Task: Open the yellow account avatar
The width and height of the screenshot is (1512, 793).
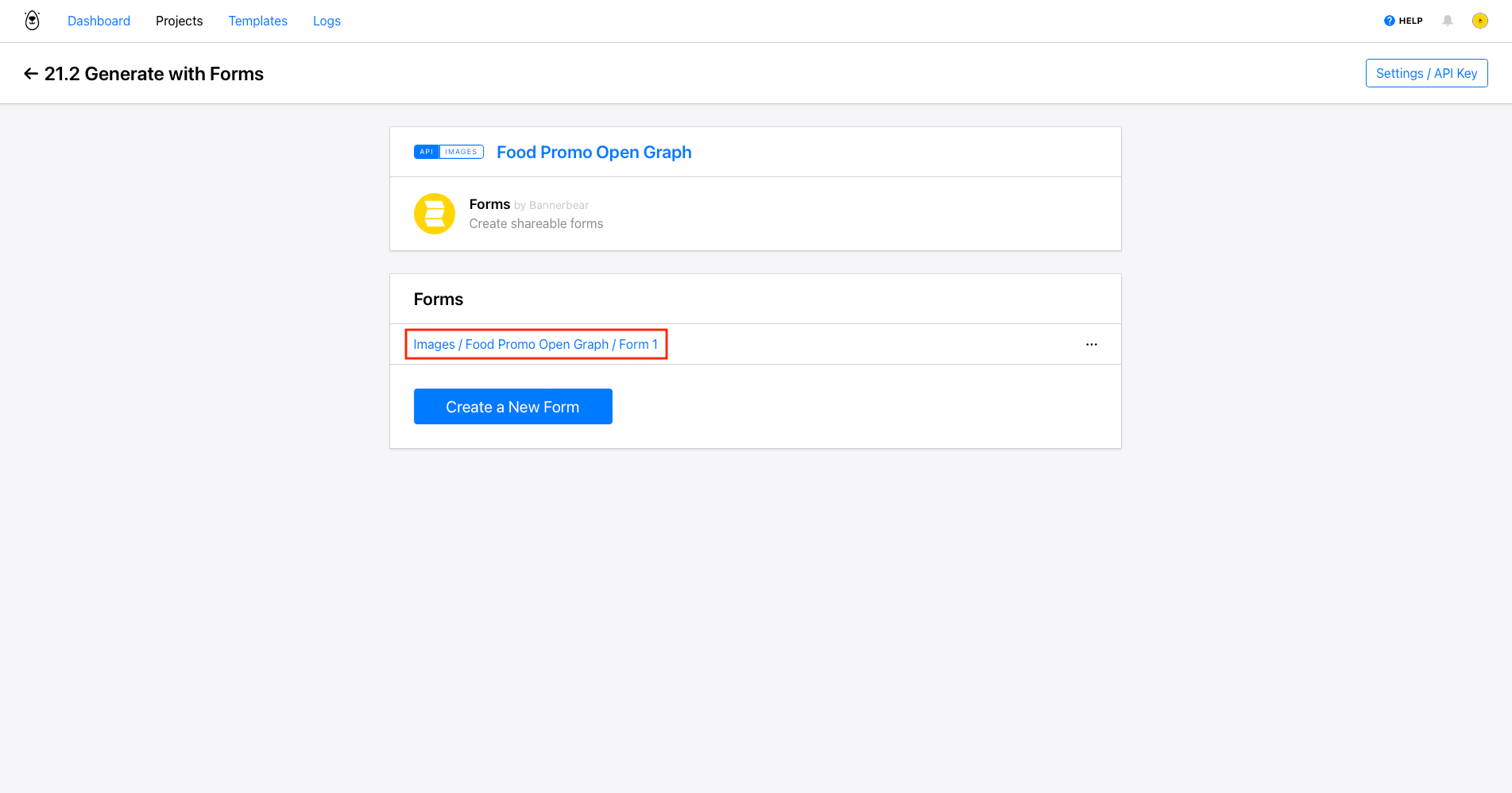Action: 1479,20
